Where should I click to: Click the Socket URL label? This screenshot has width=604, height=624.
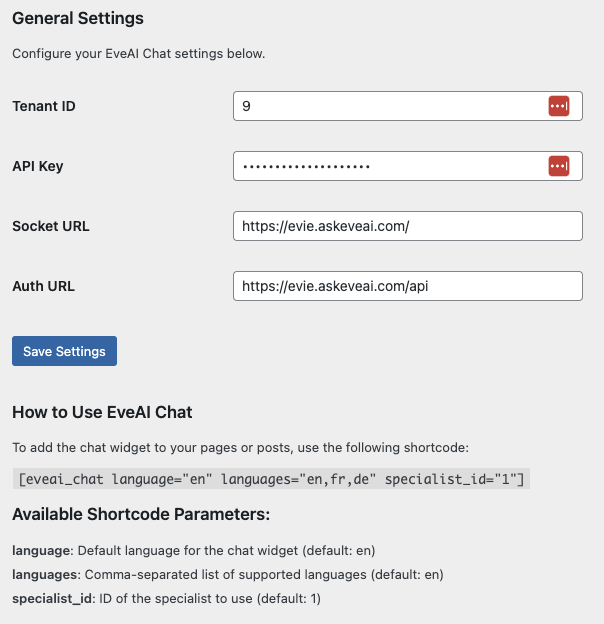(x=51, y=226)
